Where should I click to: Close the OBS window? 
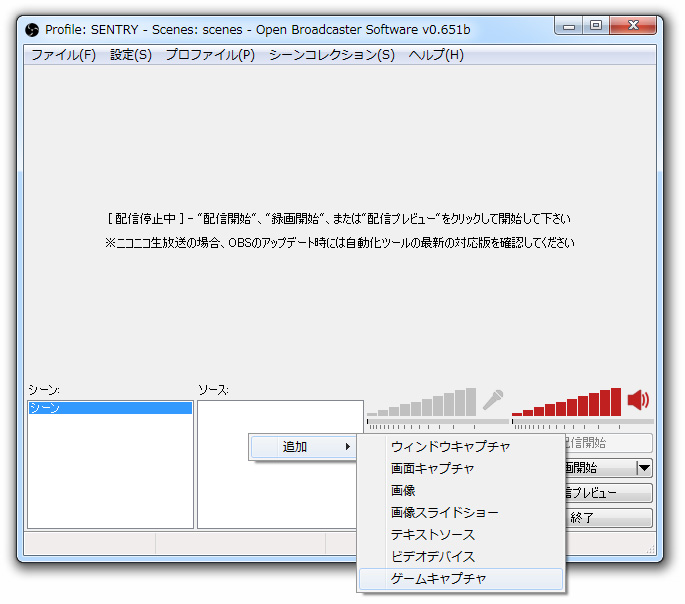(633, 26)
